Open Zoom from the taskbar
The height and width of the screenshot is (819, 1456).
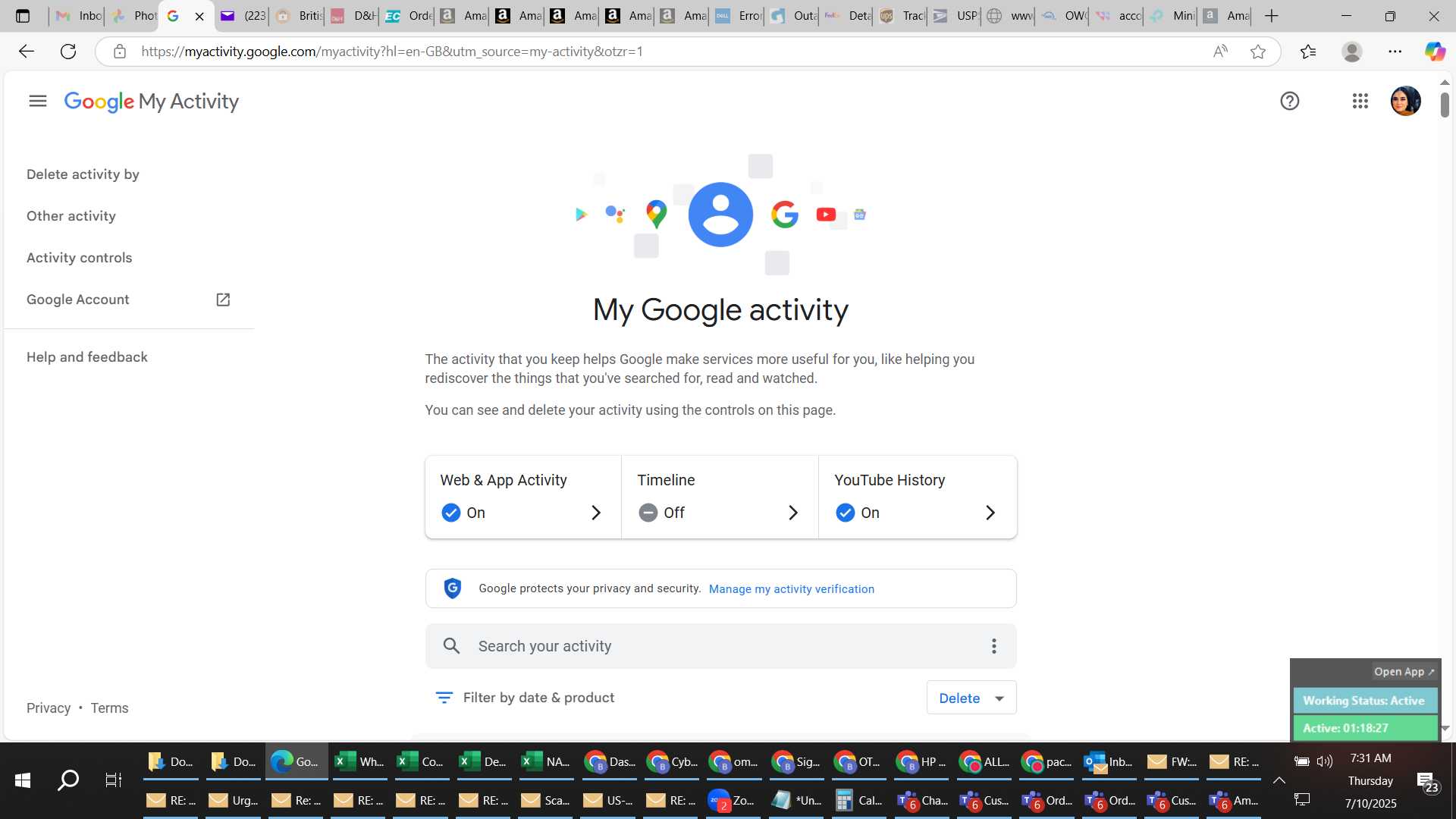pyautogui.click(x=732, y=801)
